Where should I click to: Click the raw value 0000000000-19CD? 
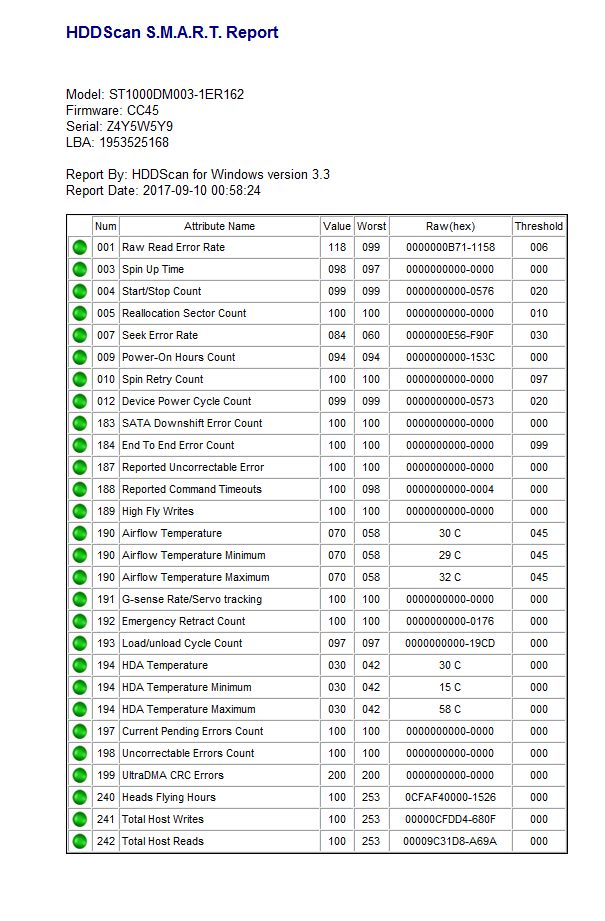click(451, 643)
